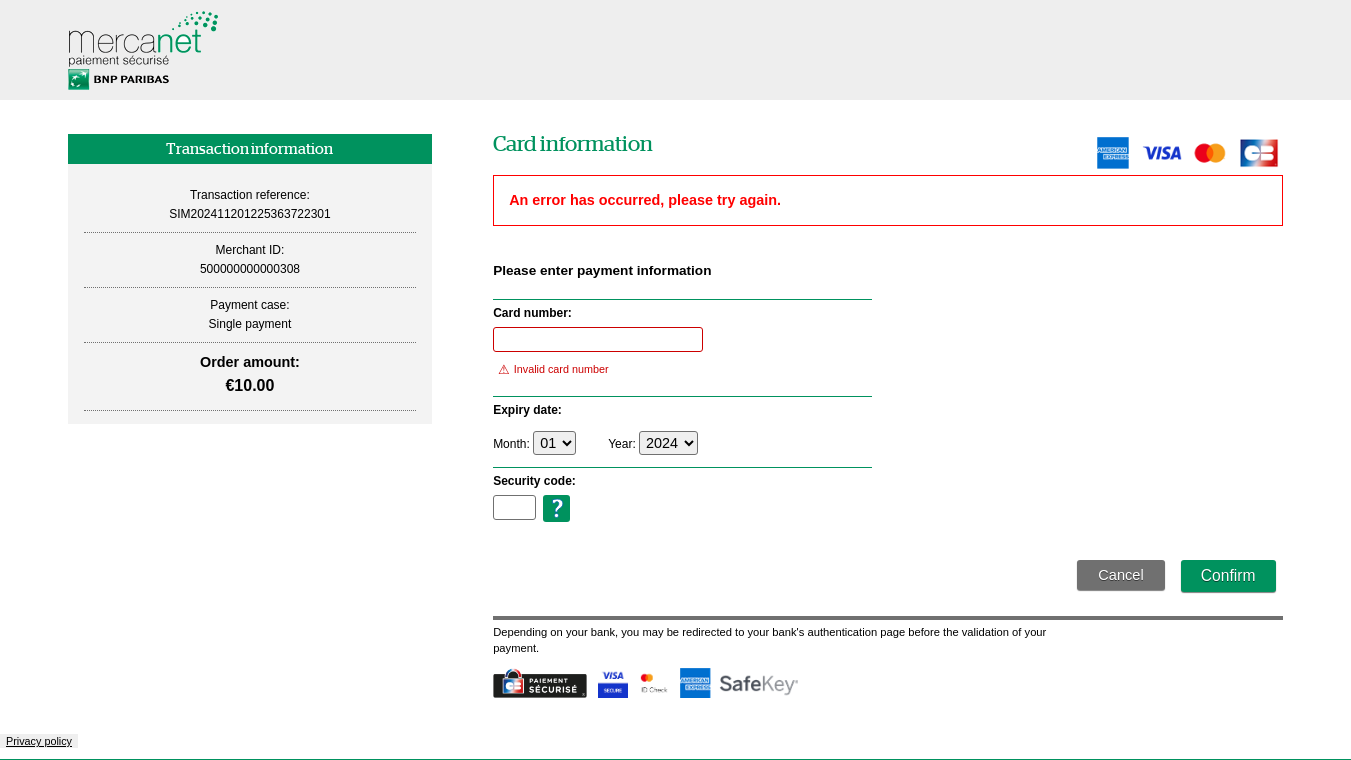The height and width of the screenshot is (760, 1351).
Task: Click inside the Card number field
Action: 597,339
